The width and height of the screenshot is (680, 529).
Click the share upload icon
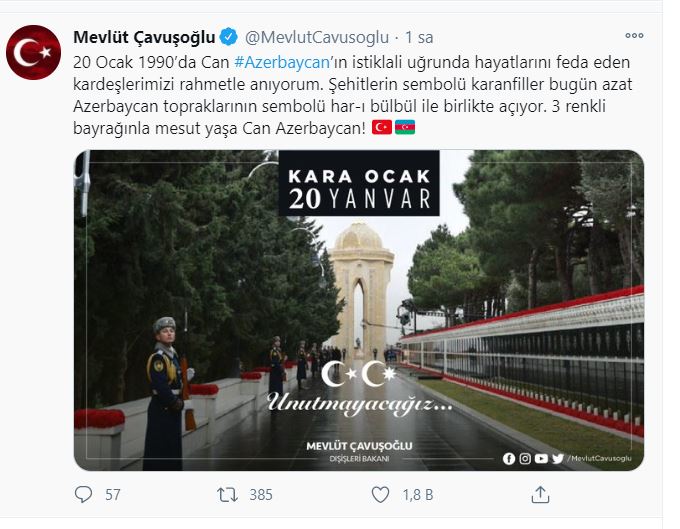540,494
